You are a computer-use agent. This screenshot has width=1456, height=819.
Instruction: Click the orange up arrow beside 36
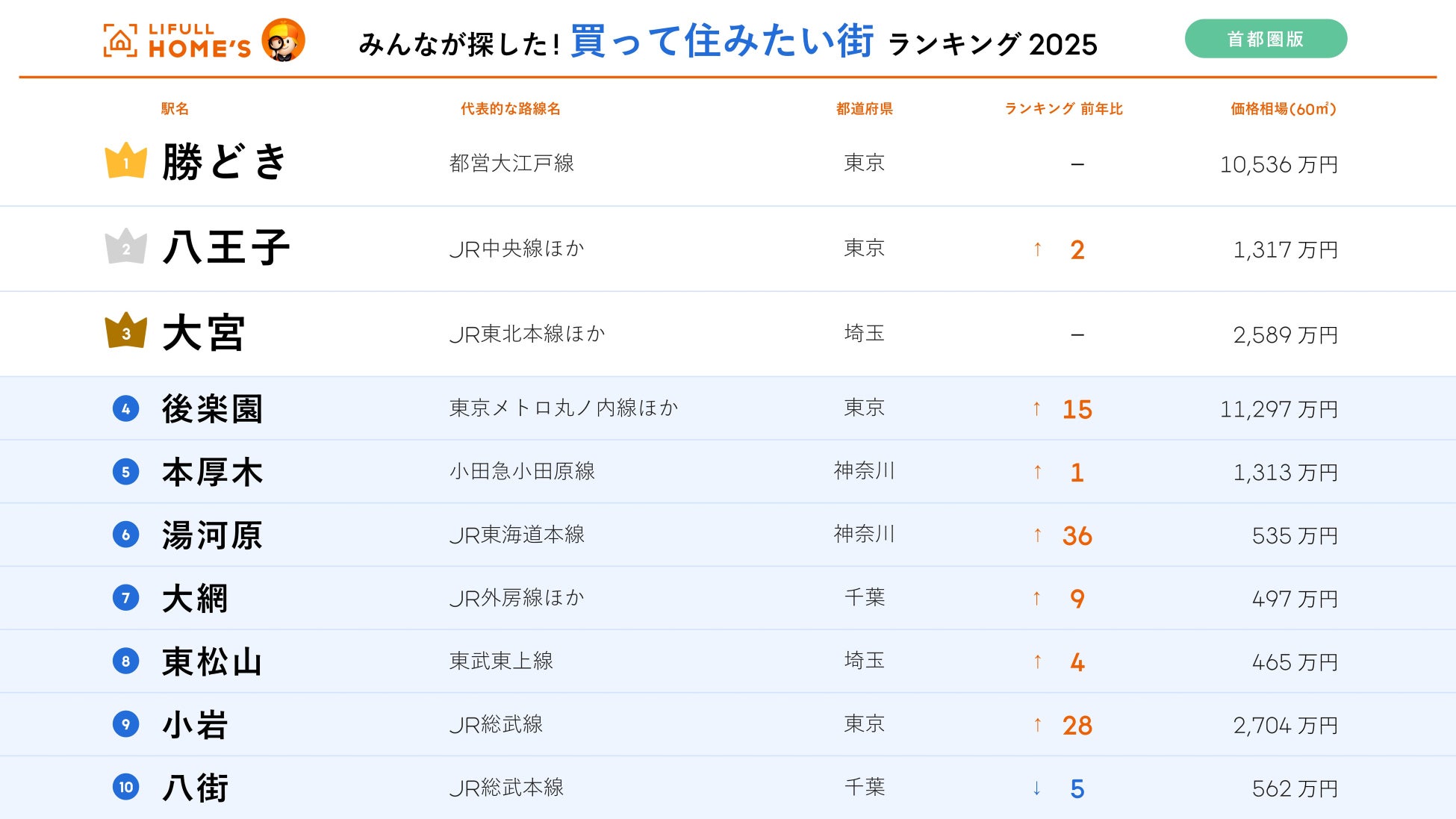pos(1037,535)
